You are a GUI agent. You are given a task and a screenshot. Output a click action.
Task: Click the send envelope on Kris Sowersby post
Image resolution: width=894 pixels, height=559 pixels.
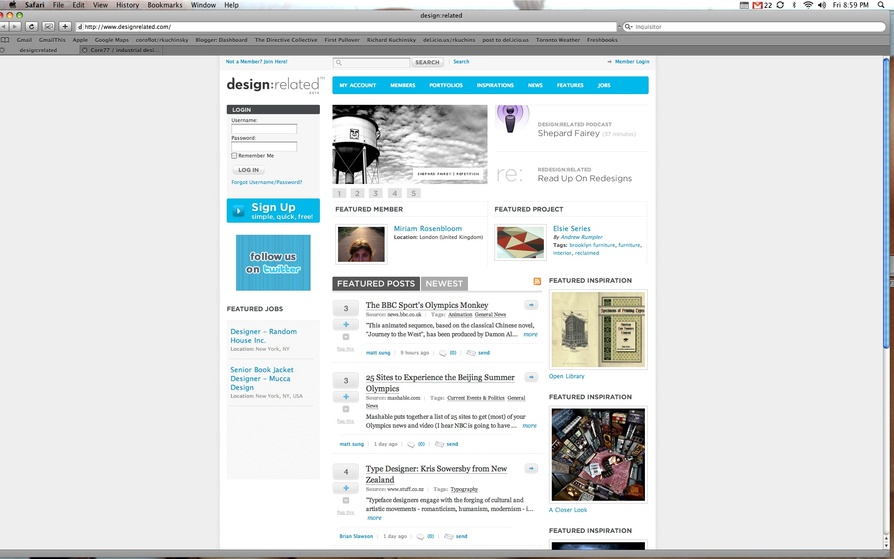click(x=449, y=536)
